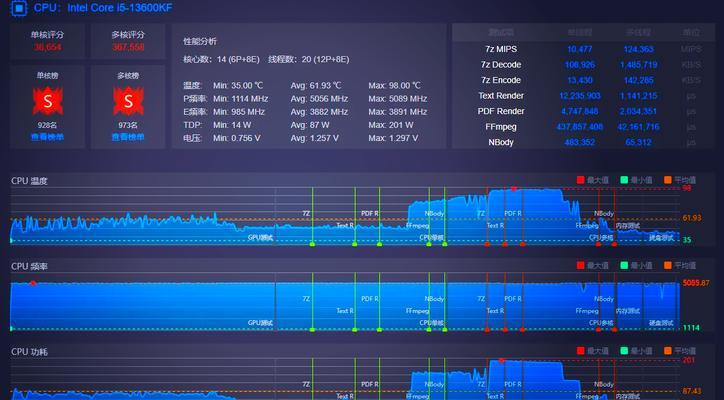Select the 多核评分 score value

tap(128, 47)
